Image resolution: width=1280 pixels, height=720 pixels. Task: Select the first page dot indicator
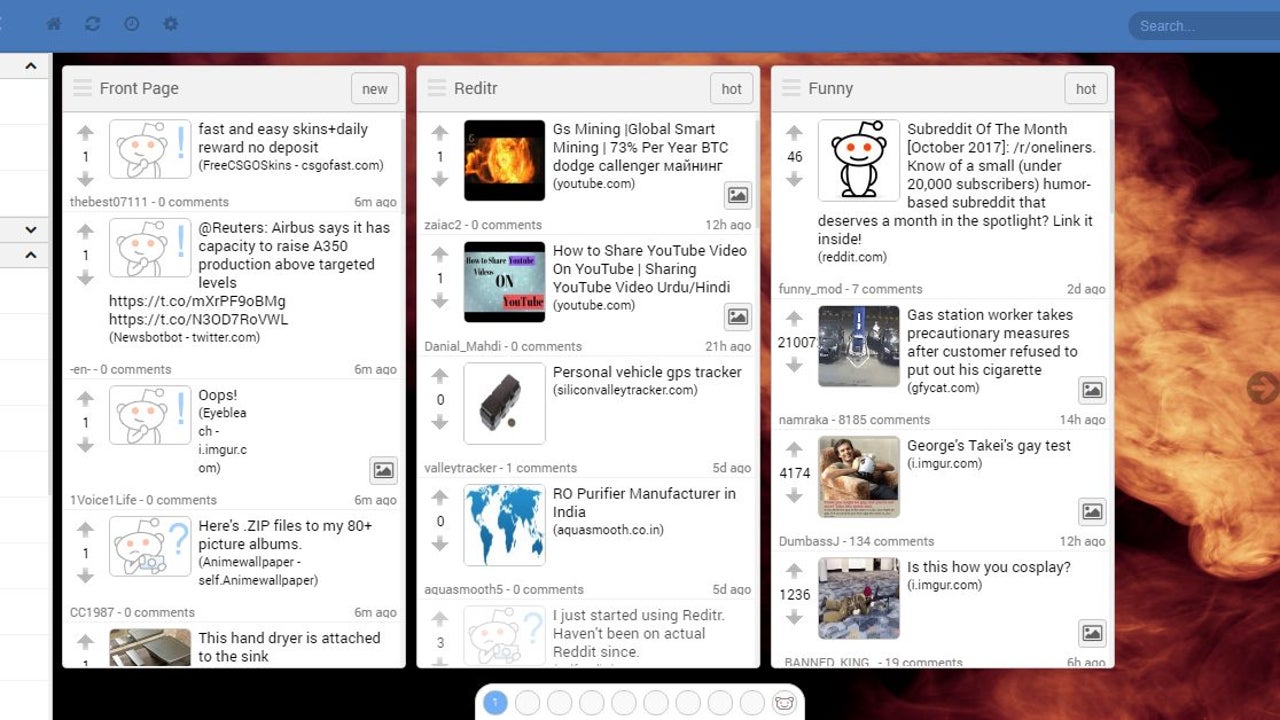tap(495, 703)
